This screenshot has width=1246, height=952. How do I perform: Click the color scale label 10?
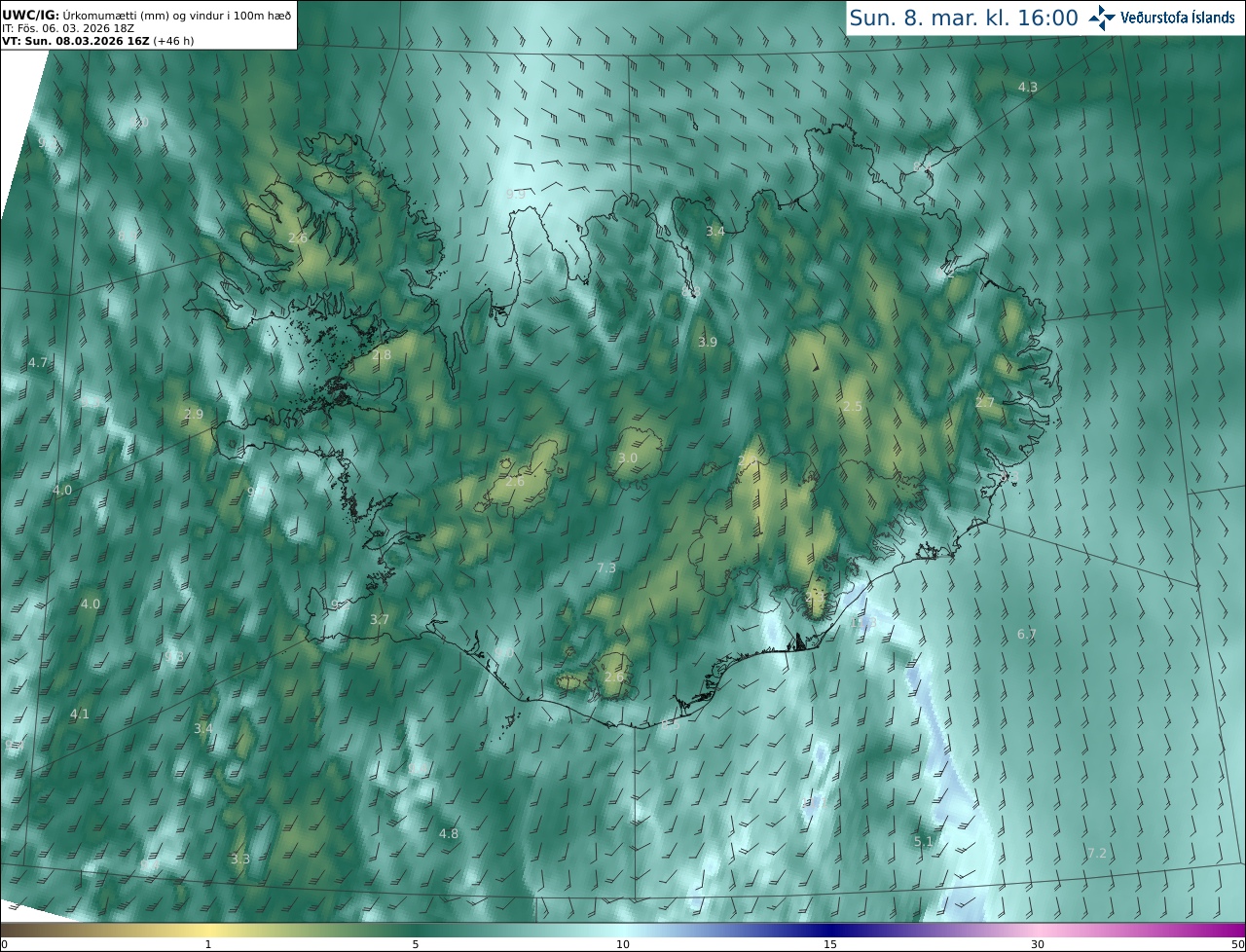(x=623, y=944)
